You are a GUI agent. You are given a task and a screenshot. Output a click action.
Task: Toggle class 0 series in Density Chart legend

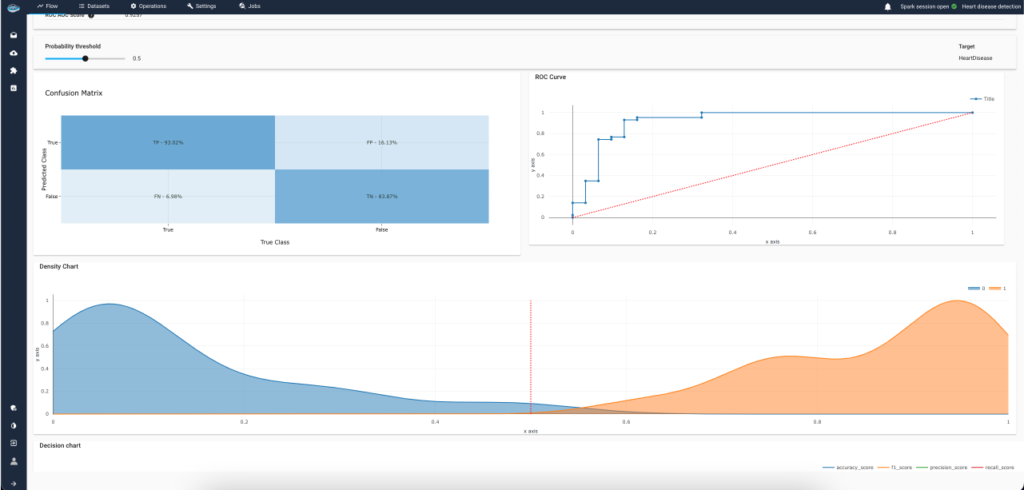point(976,288)
